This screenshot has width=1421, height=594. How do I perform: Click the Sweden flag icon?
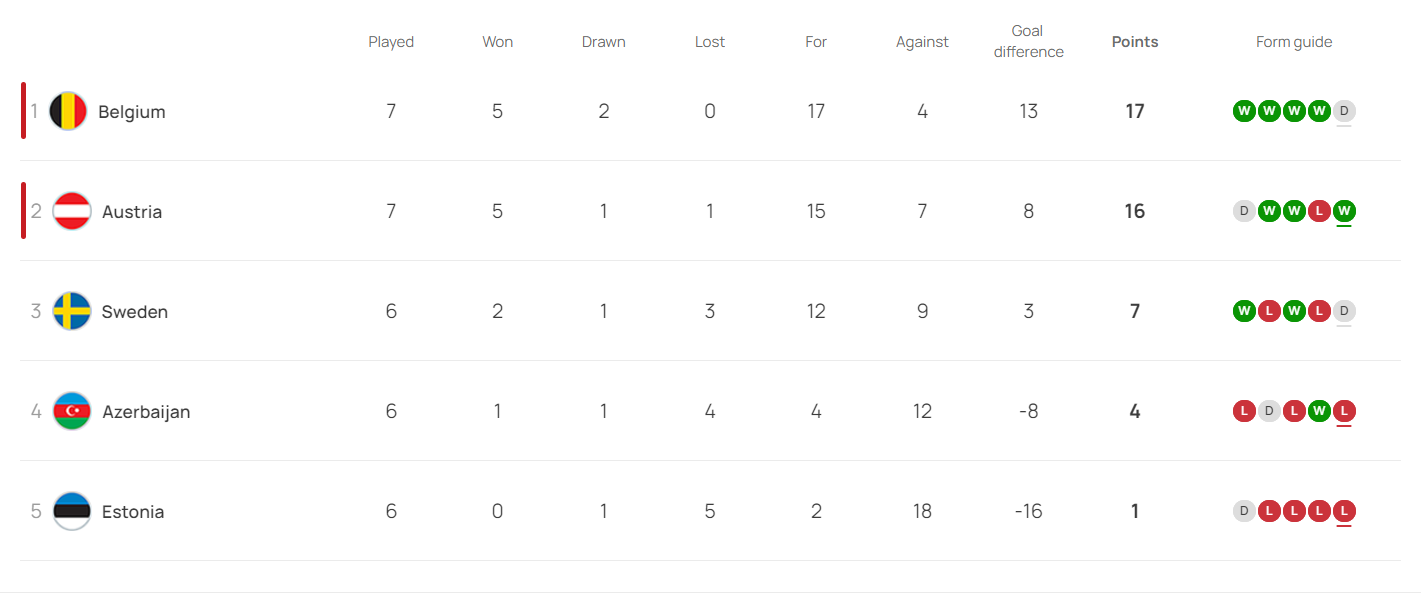72,311
